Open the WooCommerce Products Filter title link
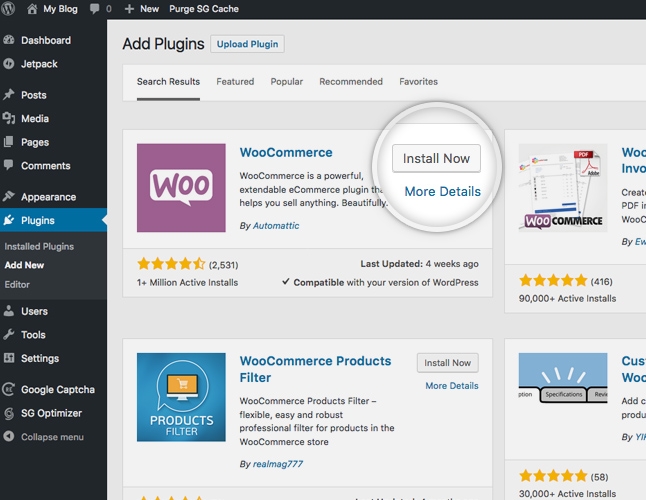The height and width of the screenshot is (500, 646). 315,369
